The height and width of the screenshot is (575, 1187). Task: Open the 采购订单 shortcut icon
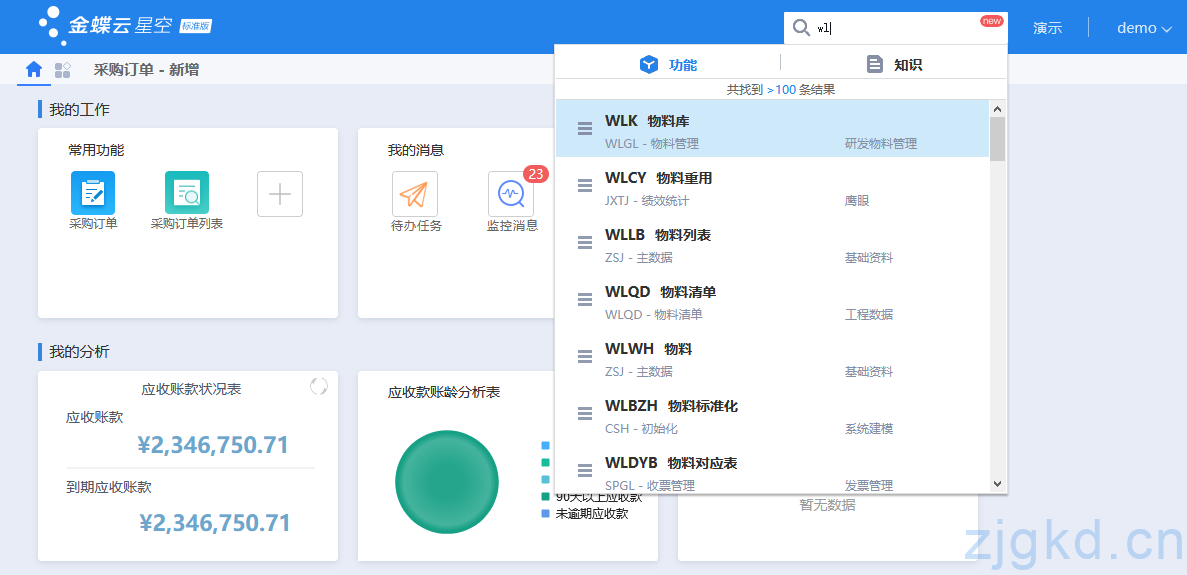click(x=93, y=193)
